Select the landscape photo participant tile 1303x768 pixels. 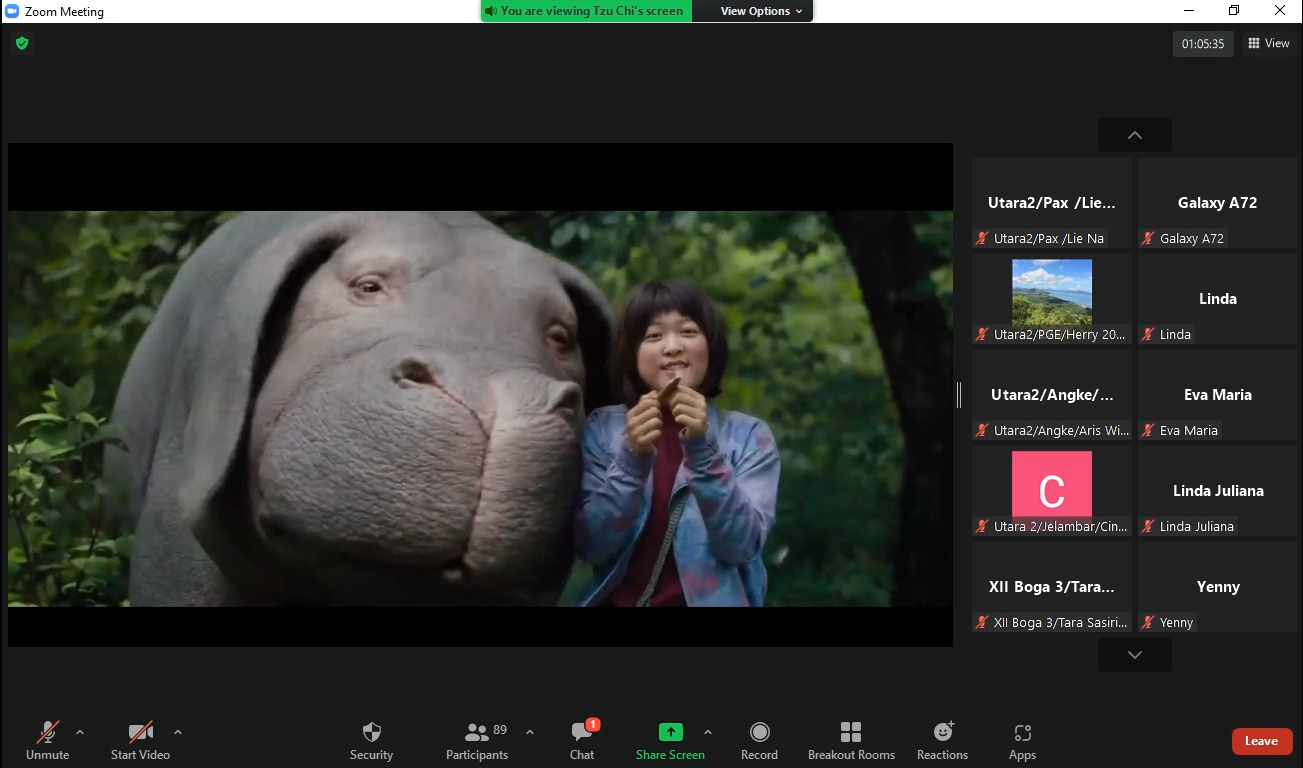click(x=1052, y=299)
